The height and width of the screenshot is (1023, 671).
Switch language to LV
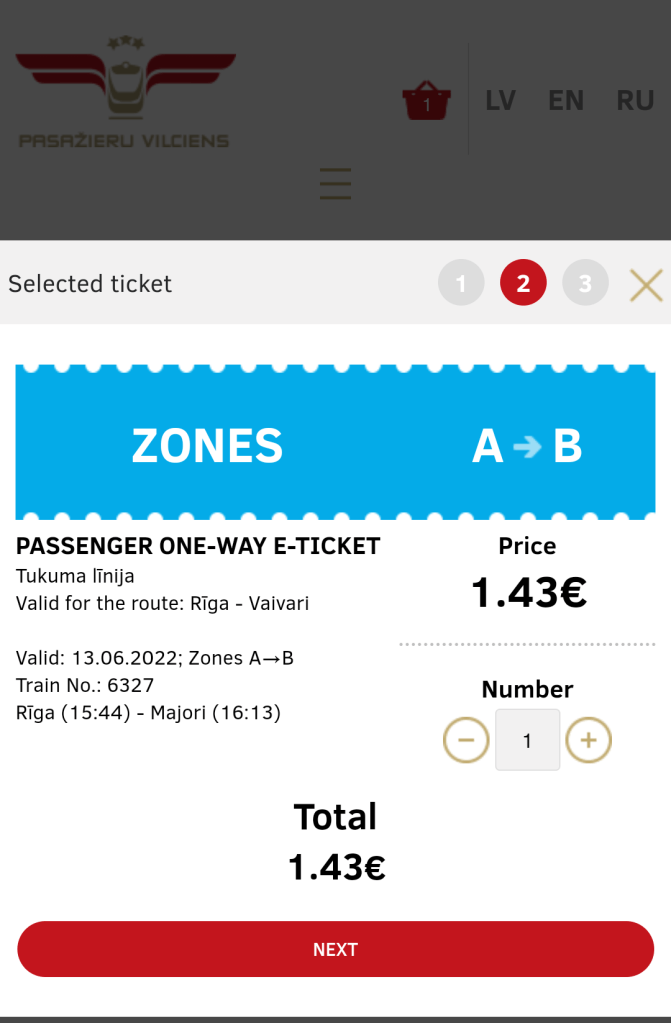click(500, 100)
